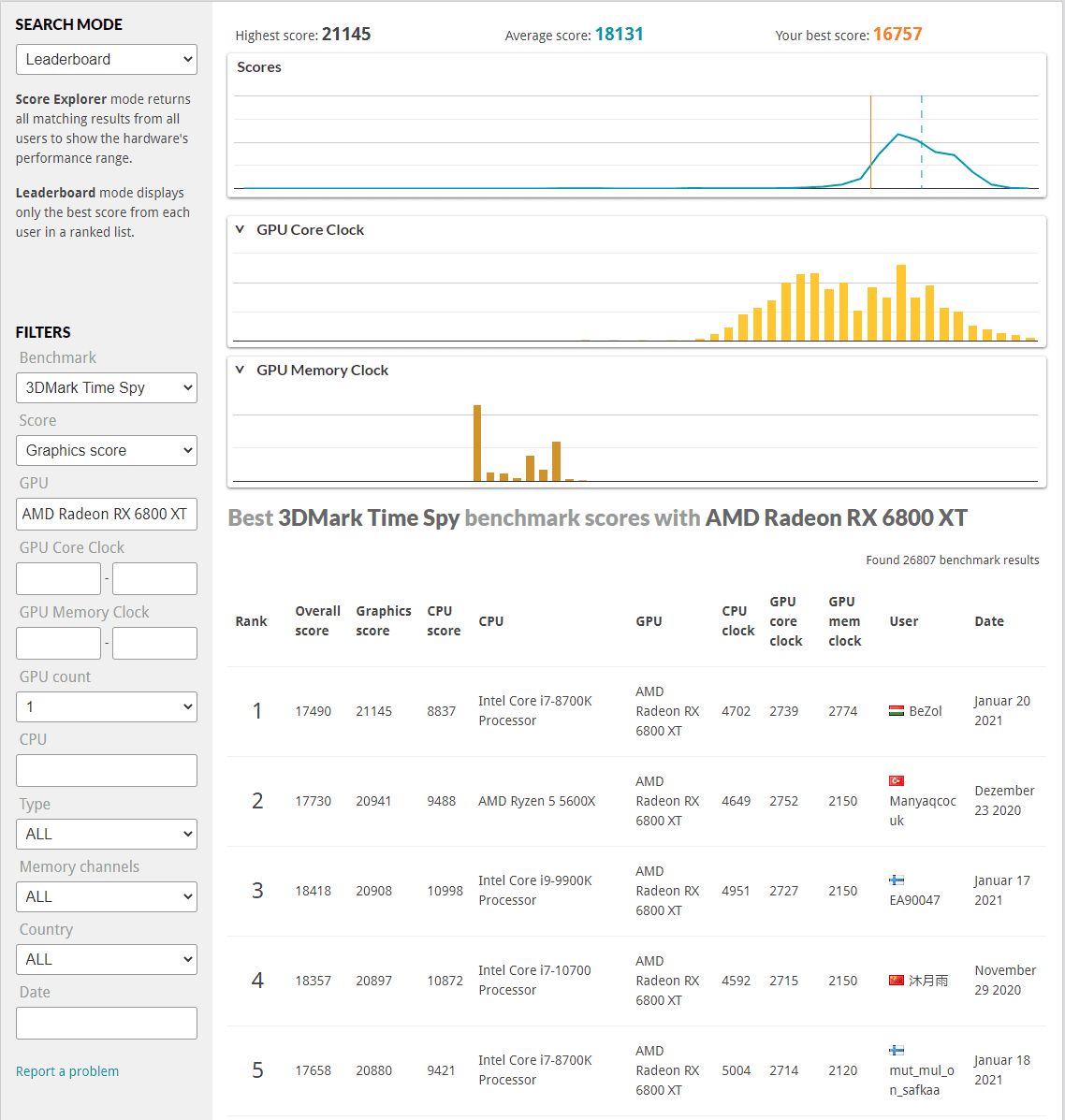Click the CPU filter input field

click(x=107, y=771)
